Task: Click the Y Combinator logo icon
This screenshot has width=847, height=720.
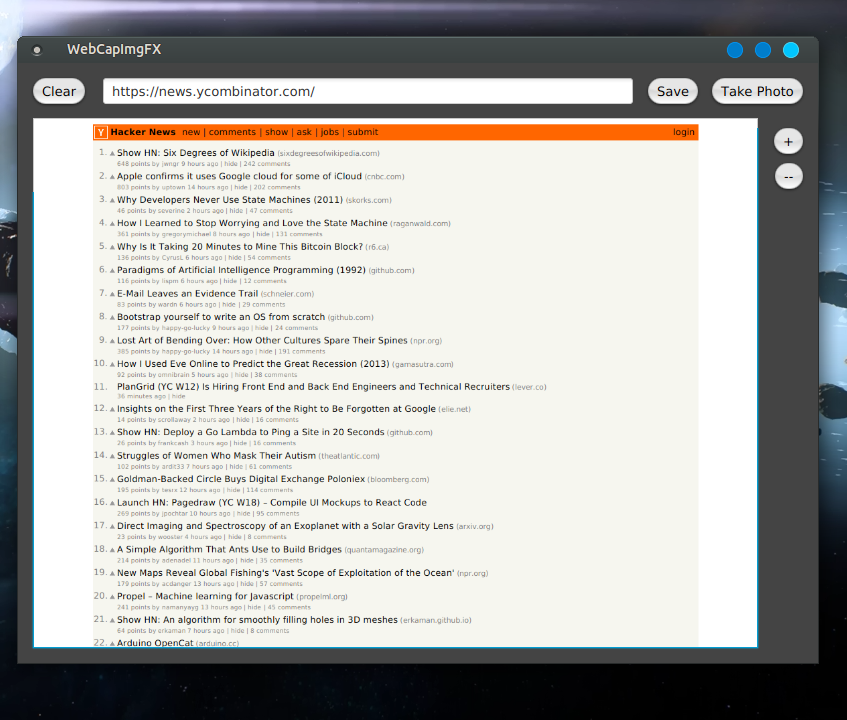Action: tap(101, 132)
